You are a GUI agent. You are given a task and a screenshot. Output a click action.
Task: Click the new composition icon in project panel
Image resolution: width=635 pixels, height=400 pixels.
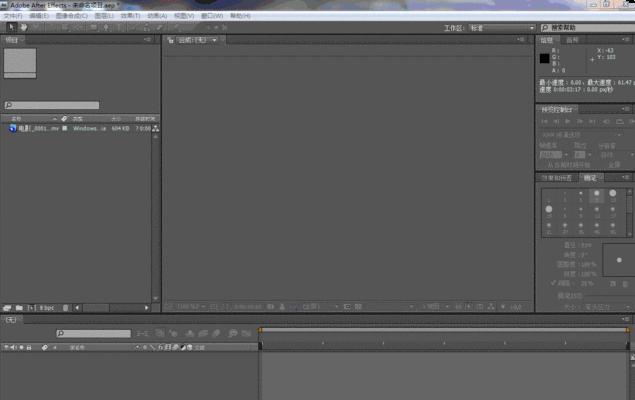tap(31, 307)
